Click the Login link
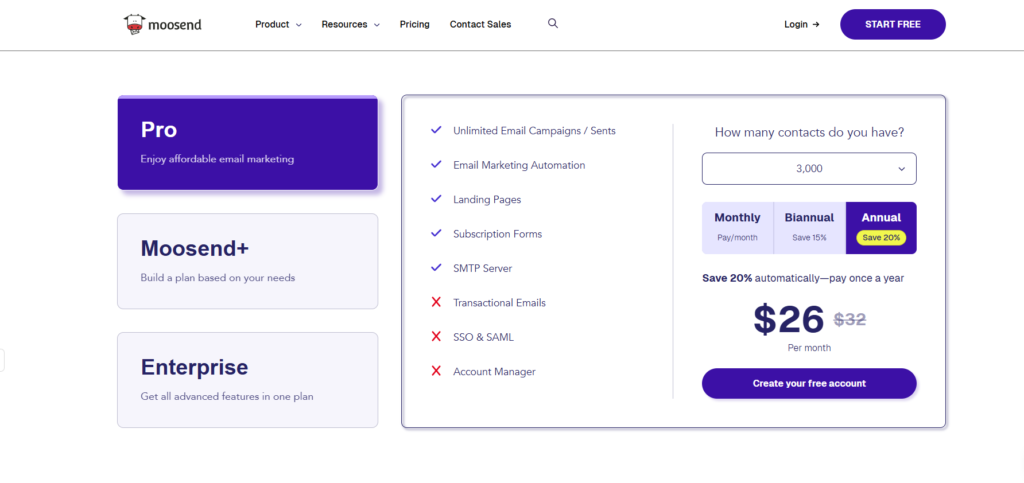 [x=801, y=24]
